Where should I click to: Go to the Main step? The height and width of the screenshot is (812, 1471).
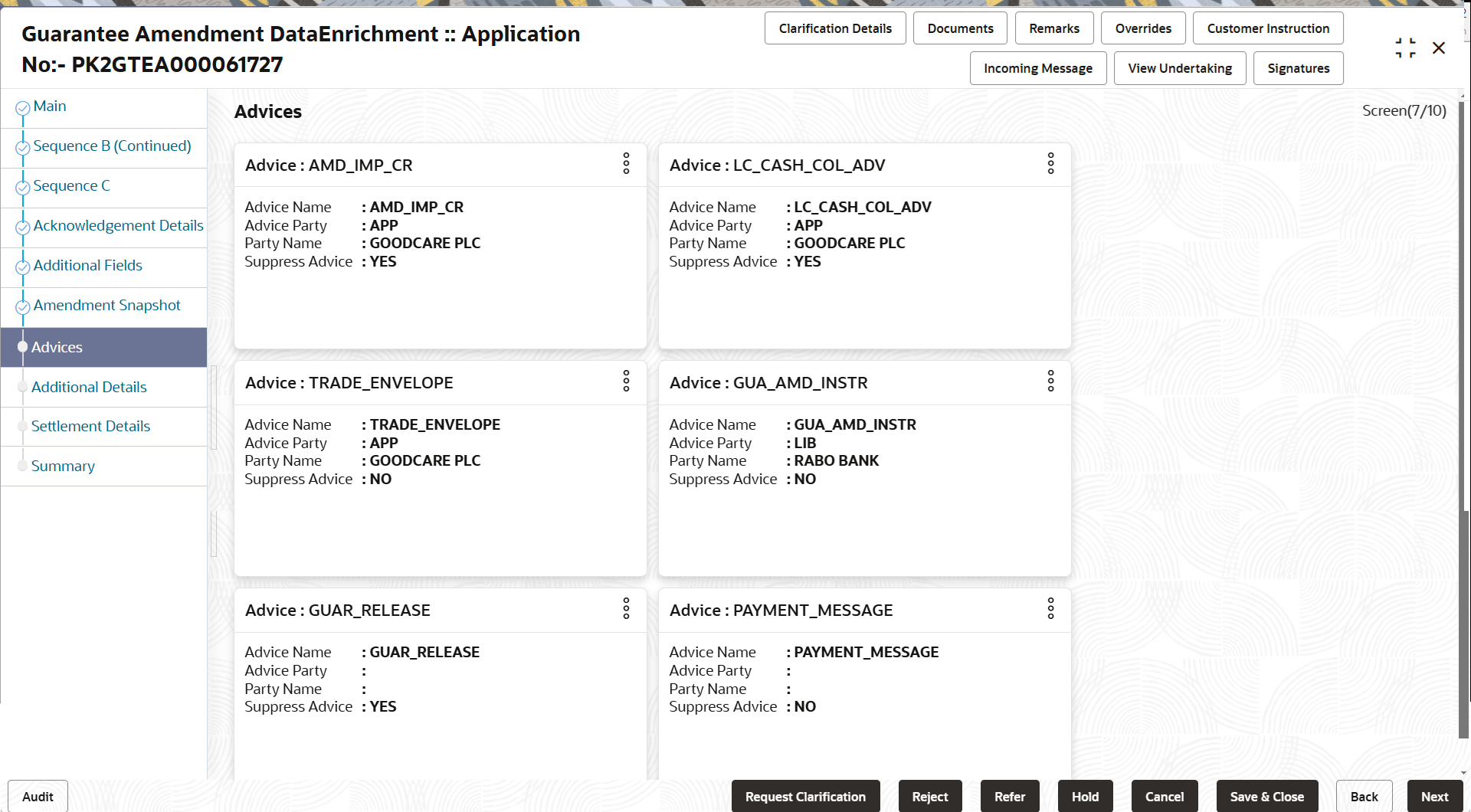point(50,106)
